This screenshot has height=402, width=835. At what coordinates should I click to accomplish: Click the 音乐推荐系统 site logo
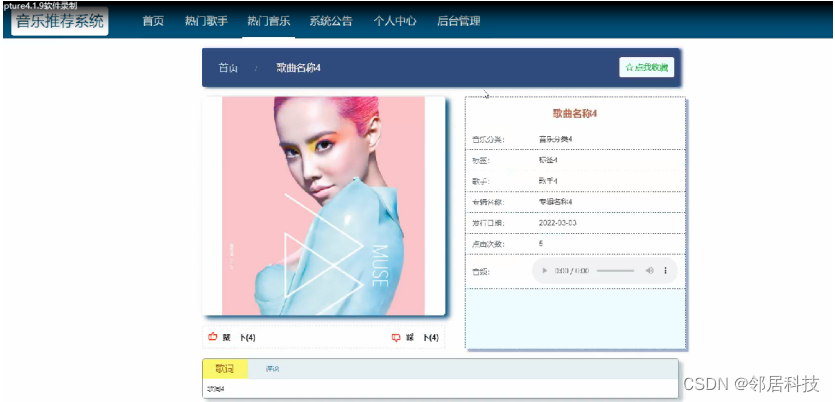pyautogui.click(x=60, y=21)
